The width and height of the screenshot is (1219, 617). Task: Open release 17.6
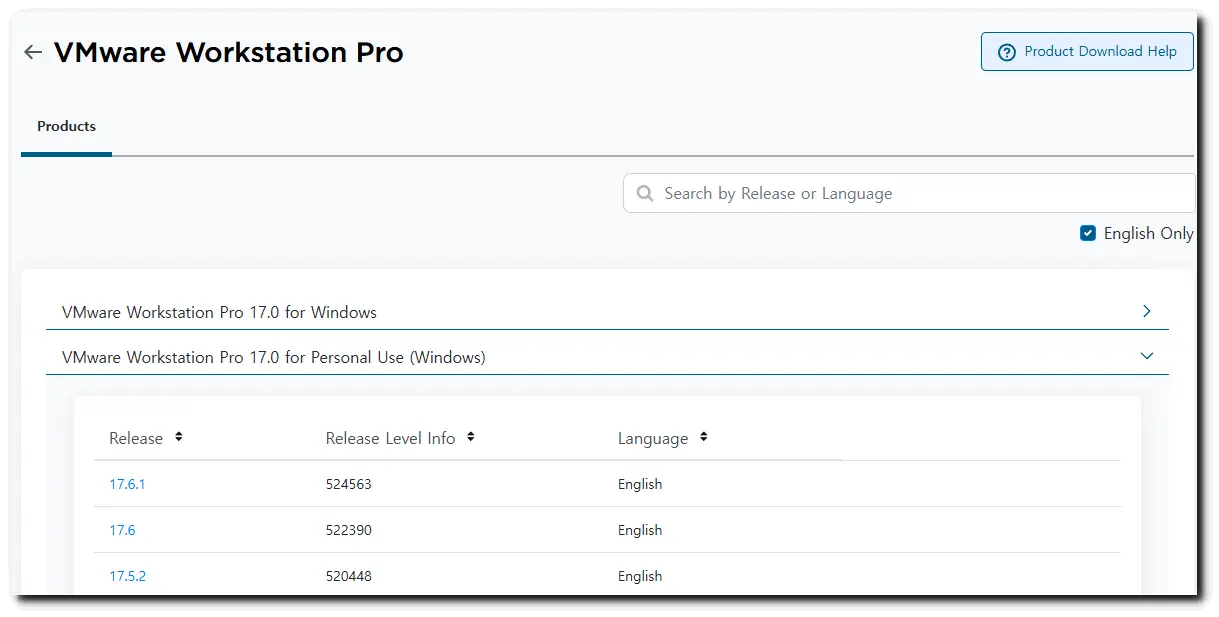tap(122, 530)
